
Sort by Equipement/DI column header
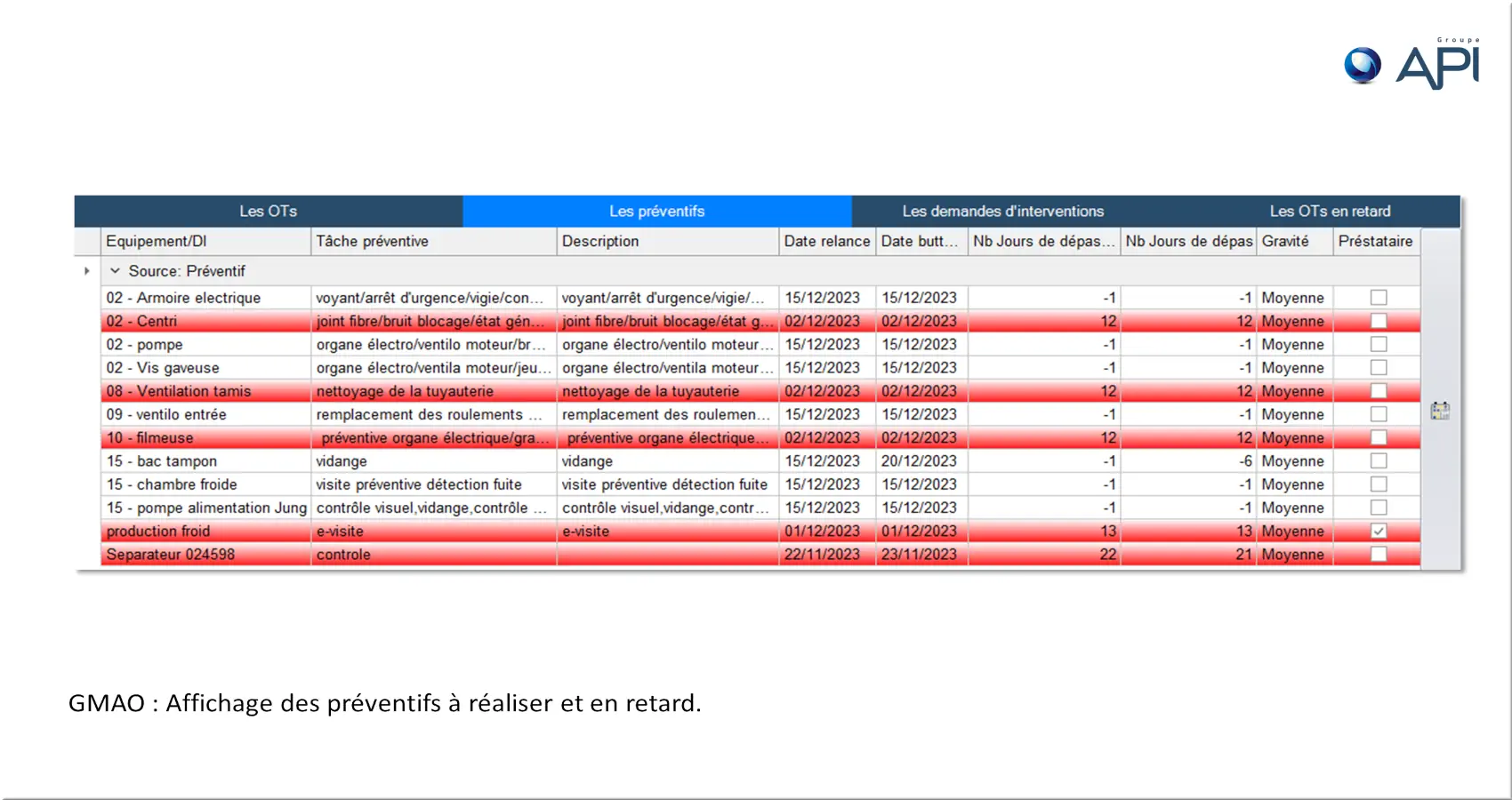205,241
